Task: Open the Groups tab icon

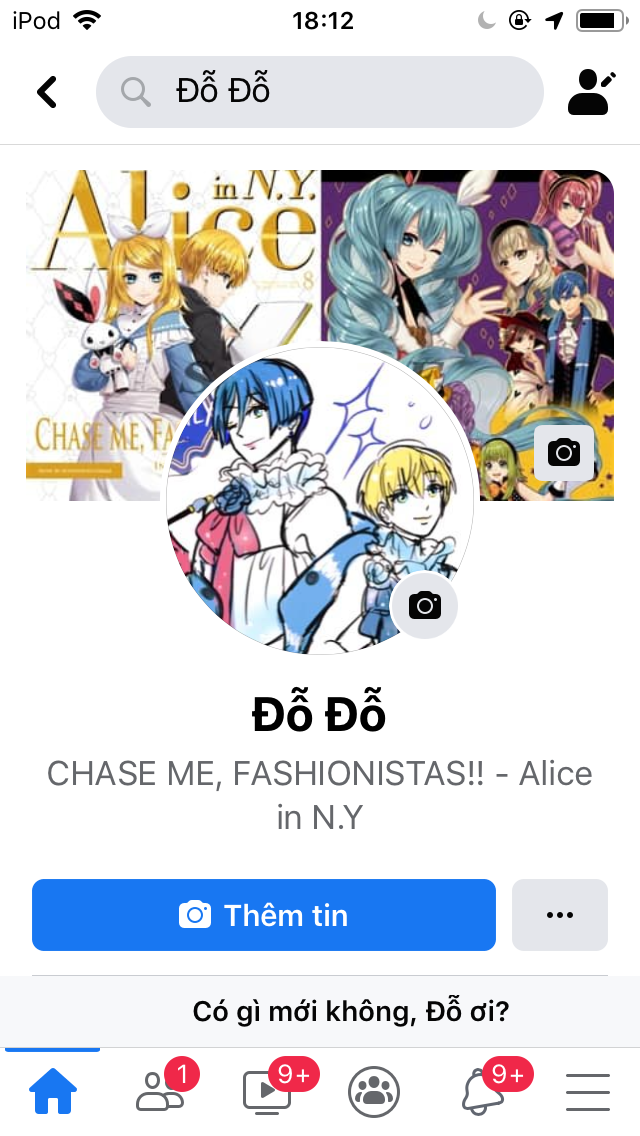Action: coord(374,1092)
